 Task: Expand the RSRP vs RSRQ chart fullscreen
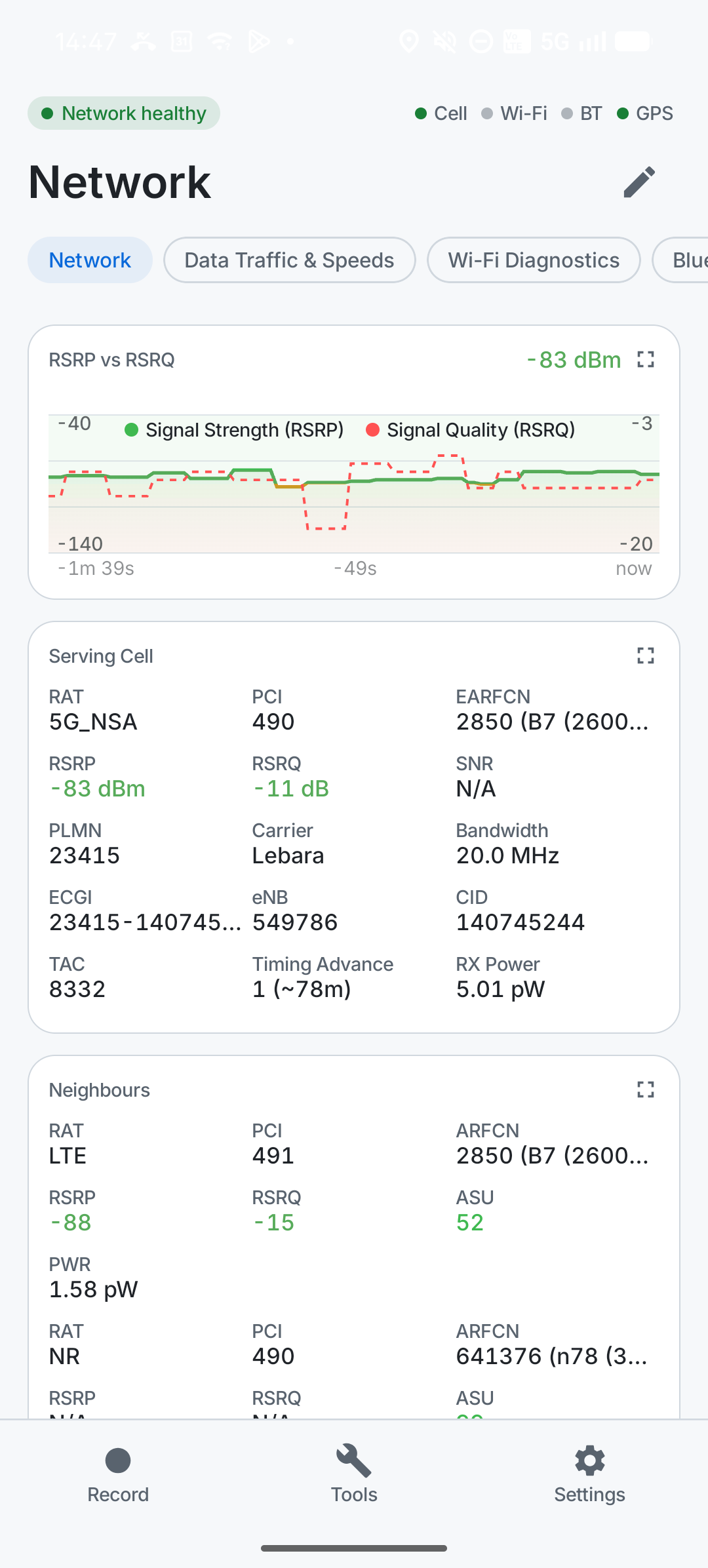coord(646,359)
